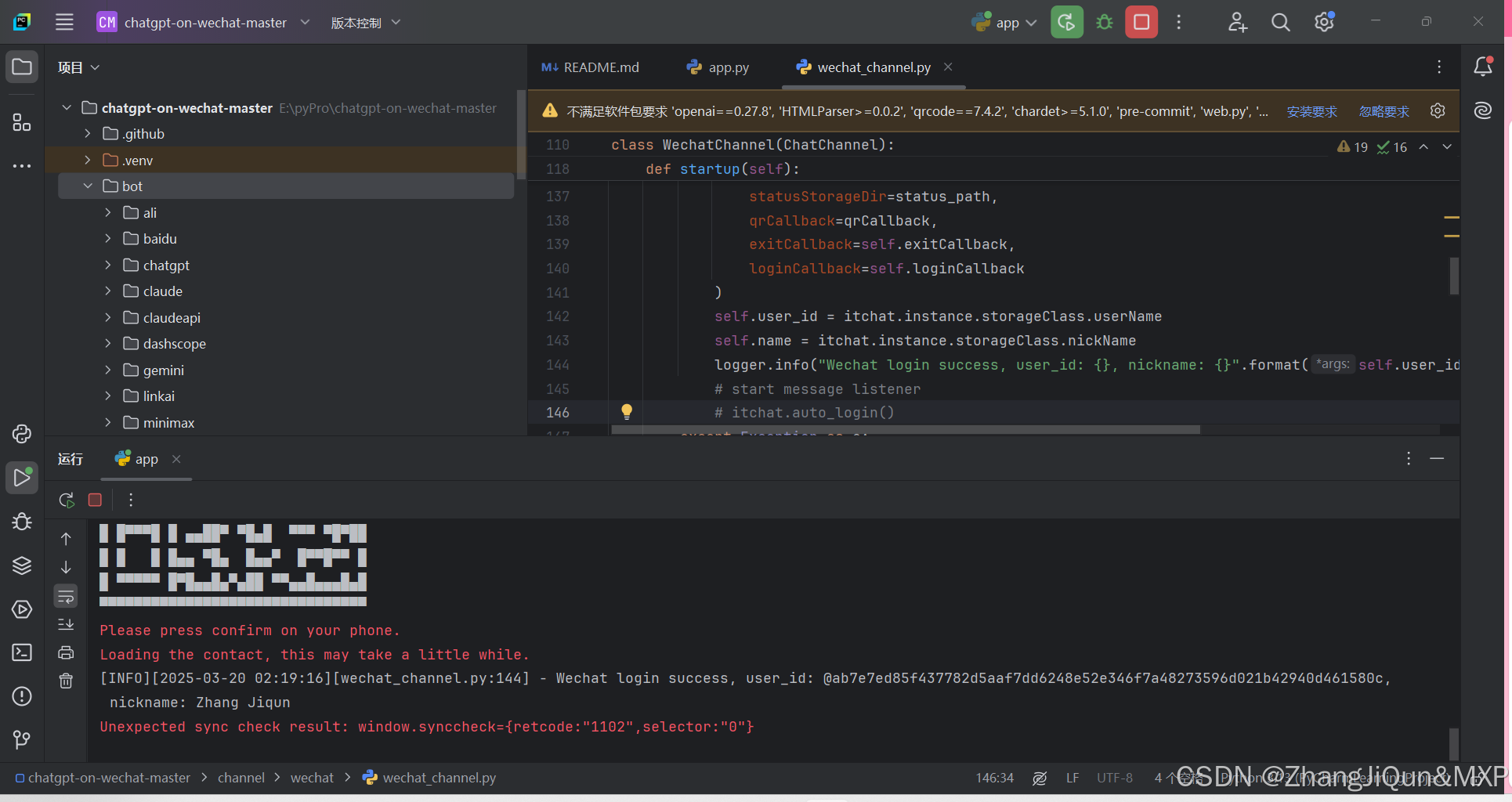Open the Terminal tool window

point(21,652)
